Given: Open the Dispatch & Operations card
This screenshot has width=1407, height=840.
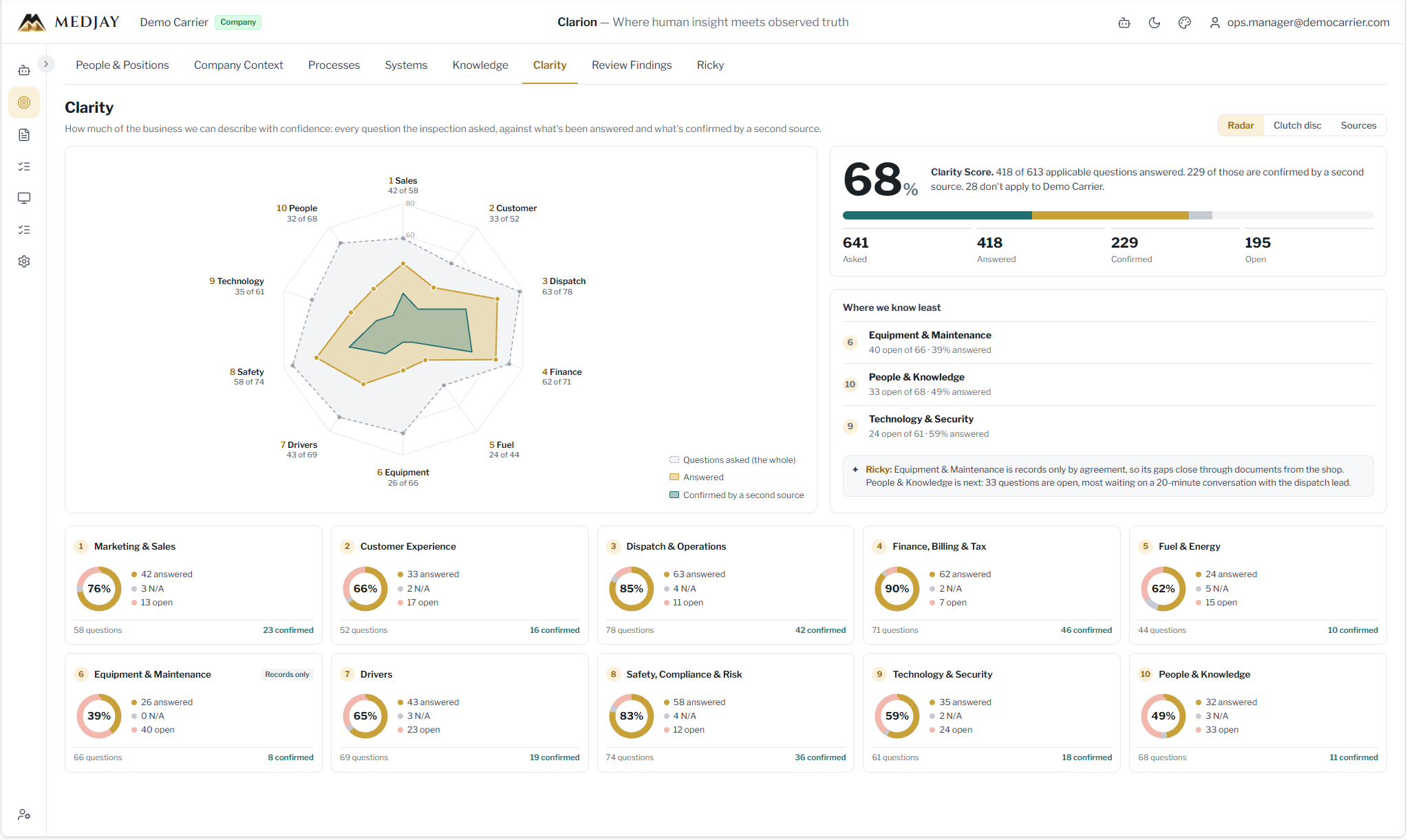Looking at the screenshot, I should tap(725, 585).
